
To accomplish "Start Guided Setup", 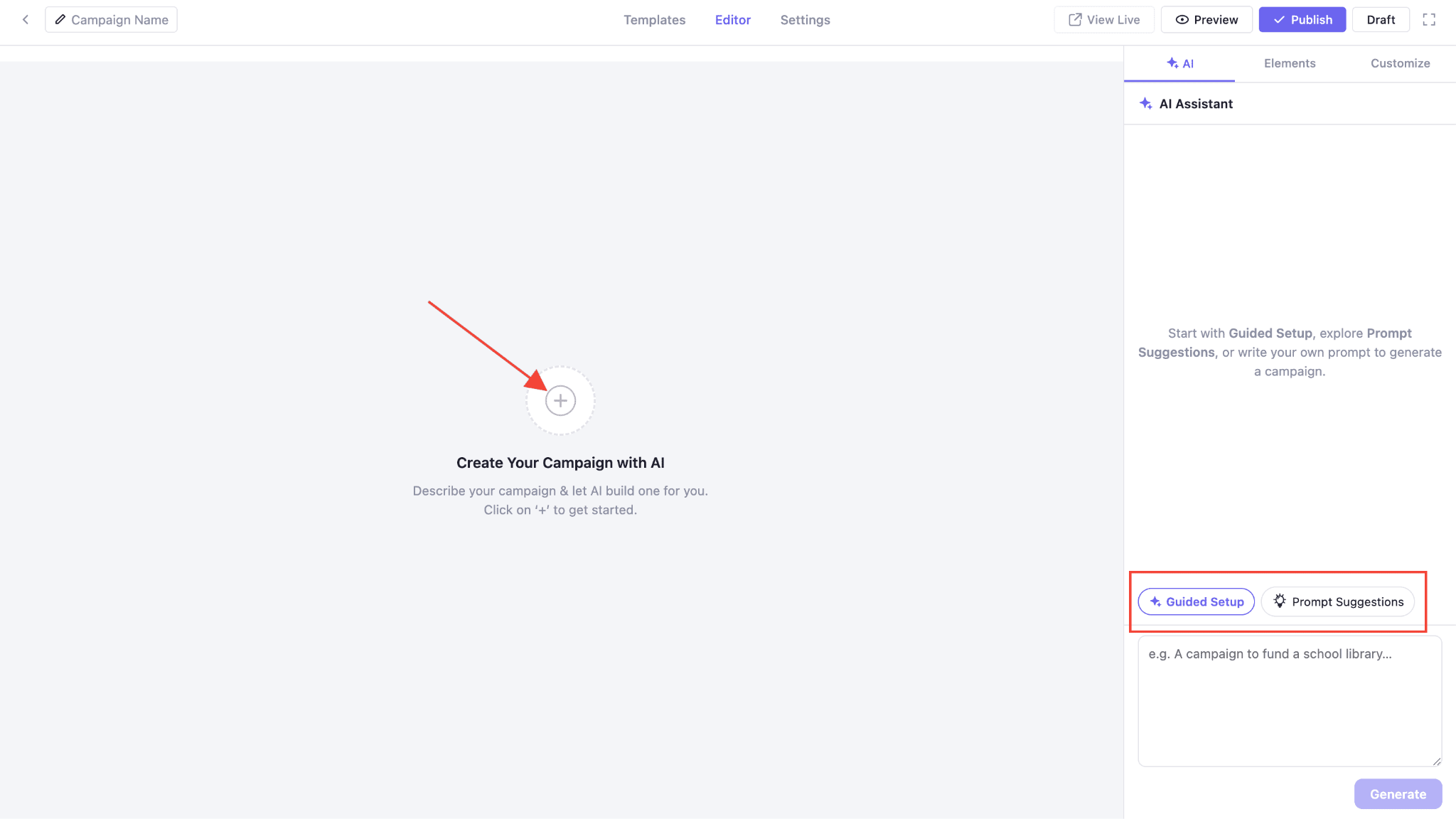I will click(1197, 601).
